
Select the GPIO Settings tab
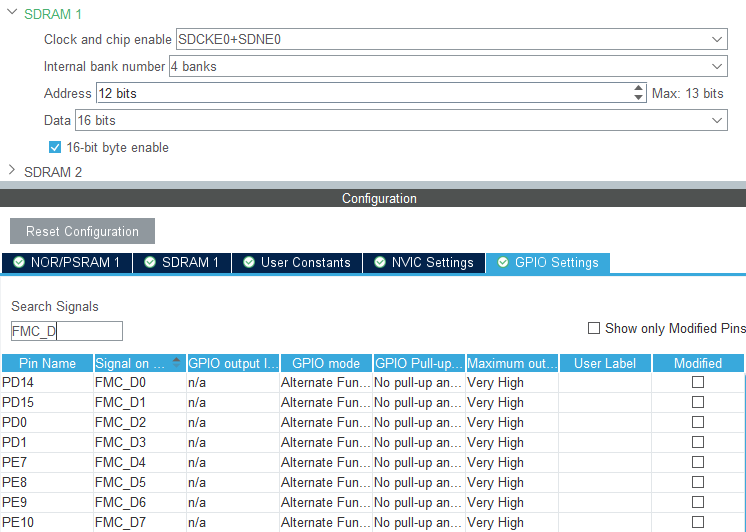[x=548, y=263]
